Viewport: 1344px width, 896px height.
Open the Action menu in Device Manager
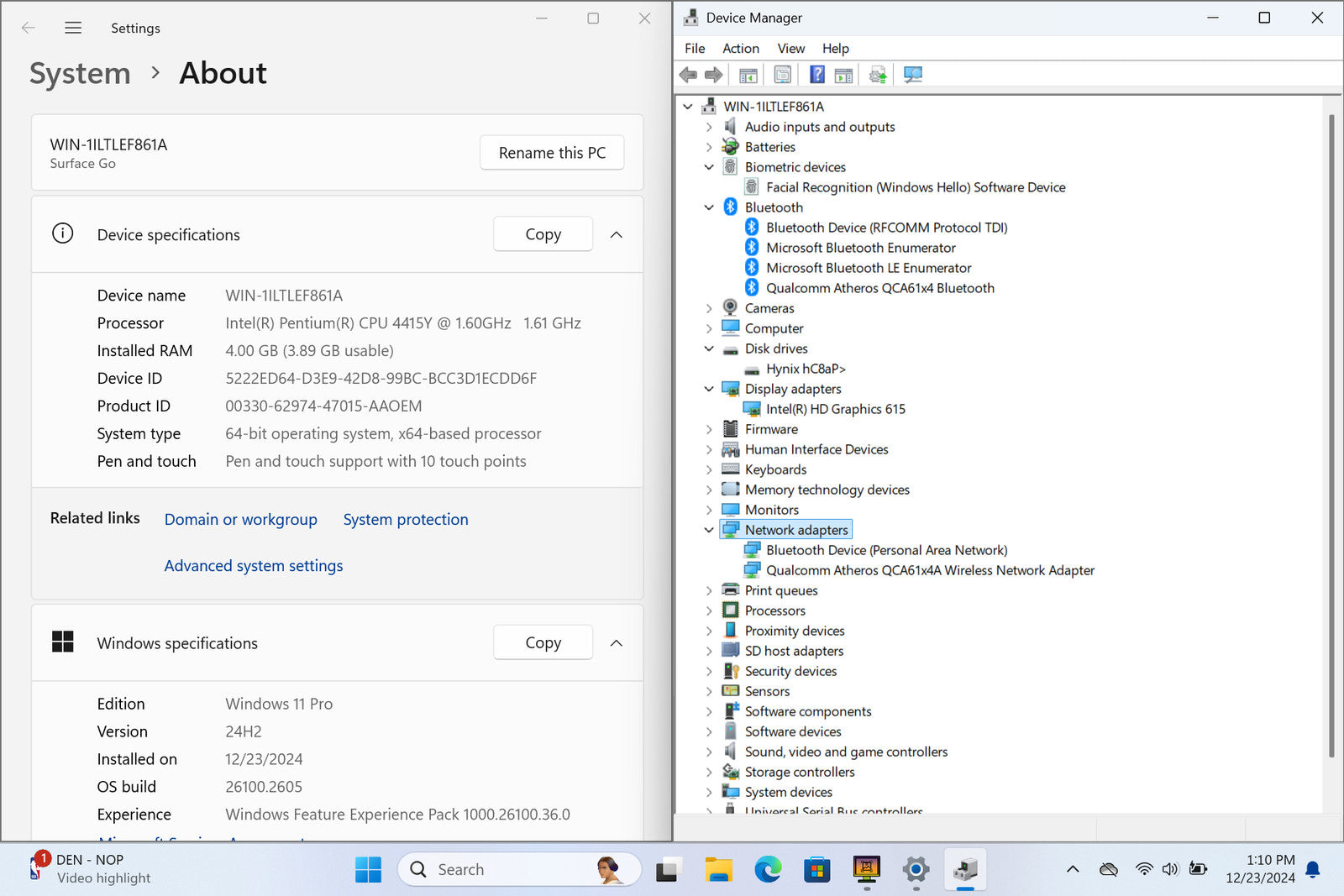point(740,49)
